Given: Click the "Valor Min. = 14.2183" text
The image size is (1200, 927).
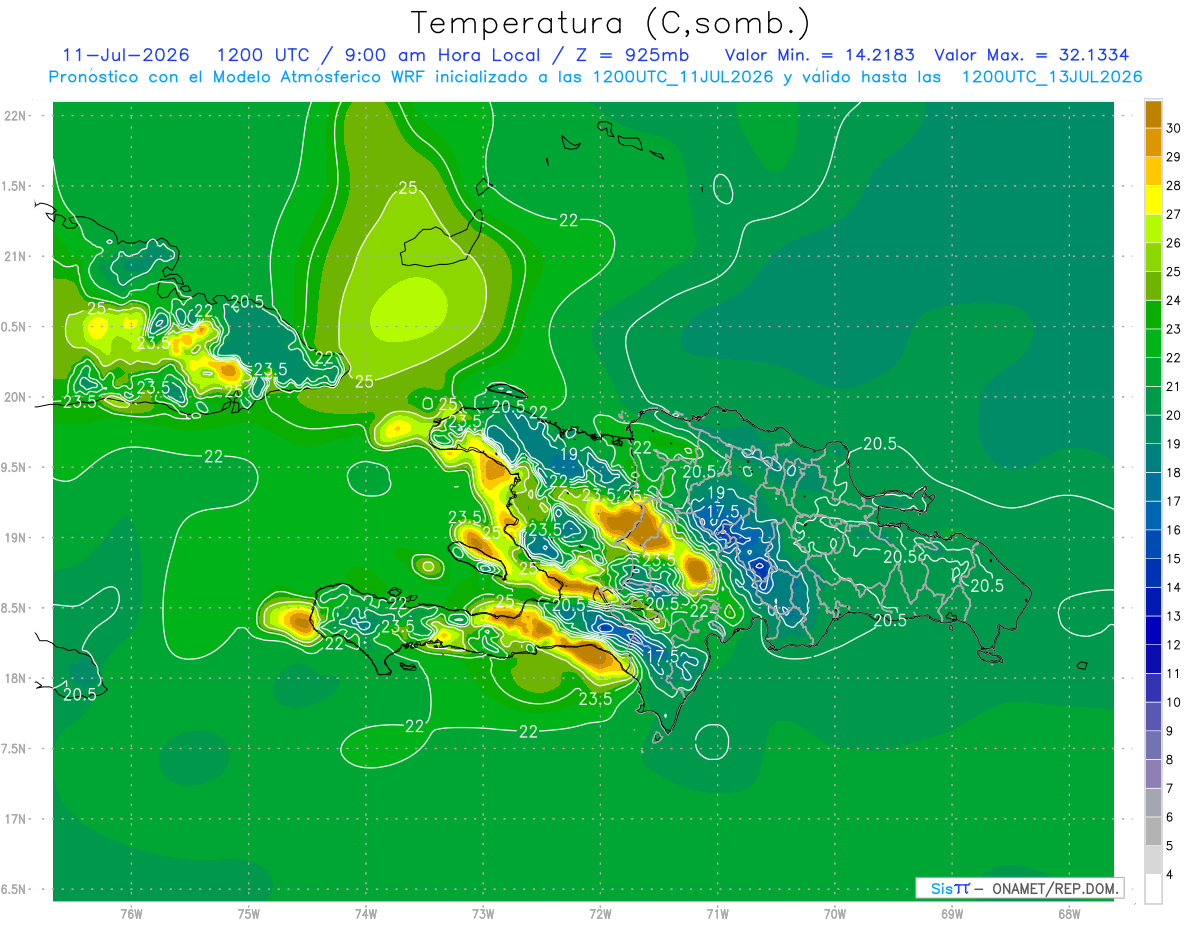Looking at the screenshot, I should tap(819, 55).
